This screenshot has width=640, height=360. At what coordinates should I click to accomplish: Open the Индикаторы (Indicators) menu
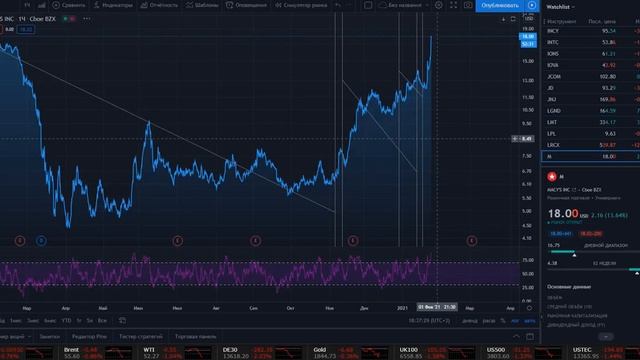113,5
